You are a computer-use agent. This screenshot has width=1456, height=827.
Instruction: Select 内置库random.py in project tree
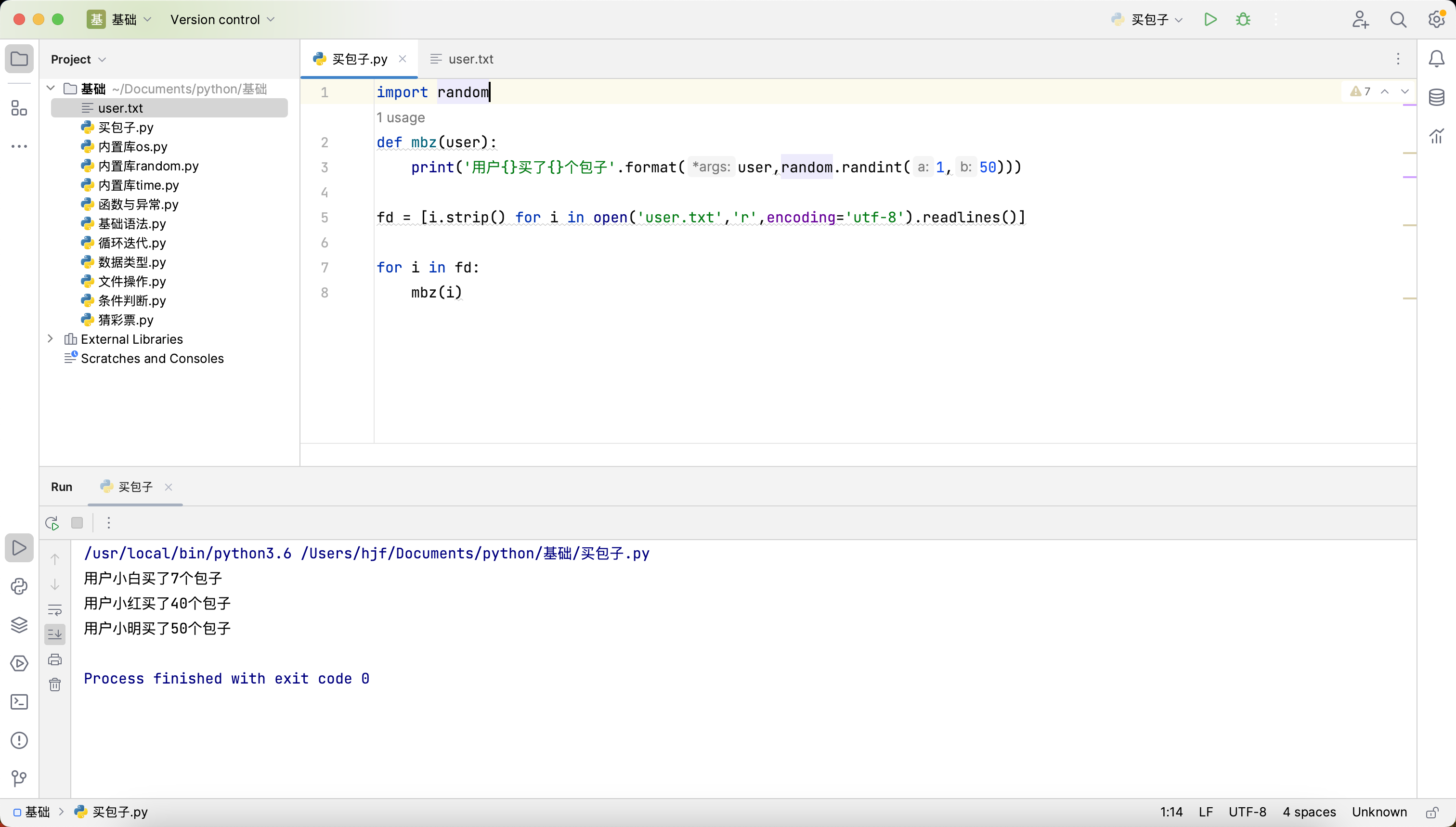(x=148, y=166)
